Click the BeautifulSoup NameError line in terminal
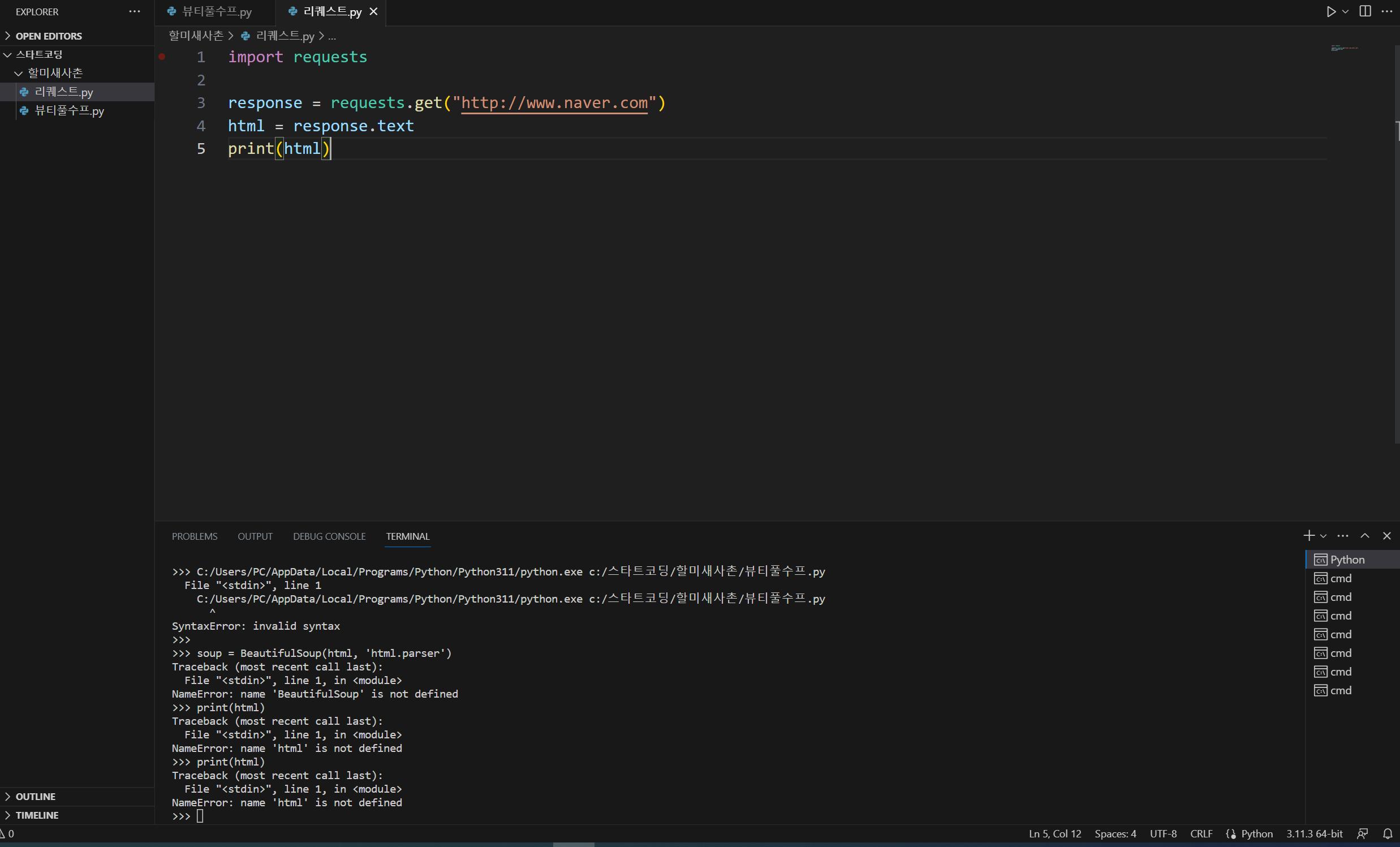 [x=315, y=694]
